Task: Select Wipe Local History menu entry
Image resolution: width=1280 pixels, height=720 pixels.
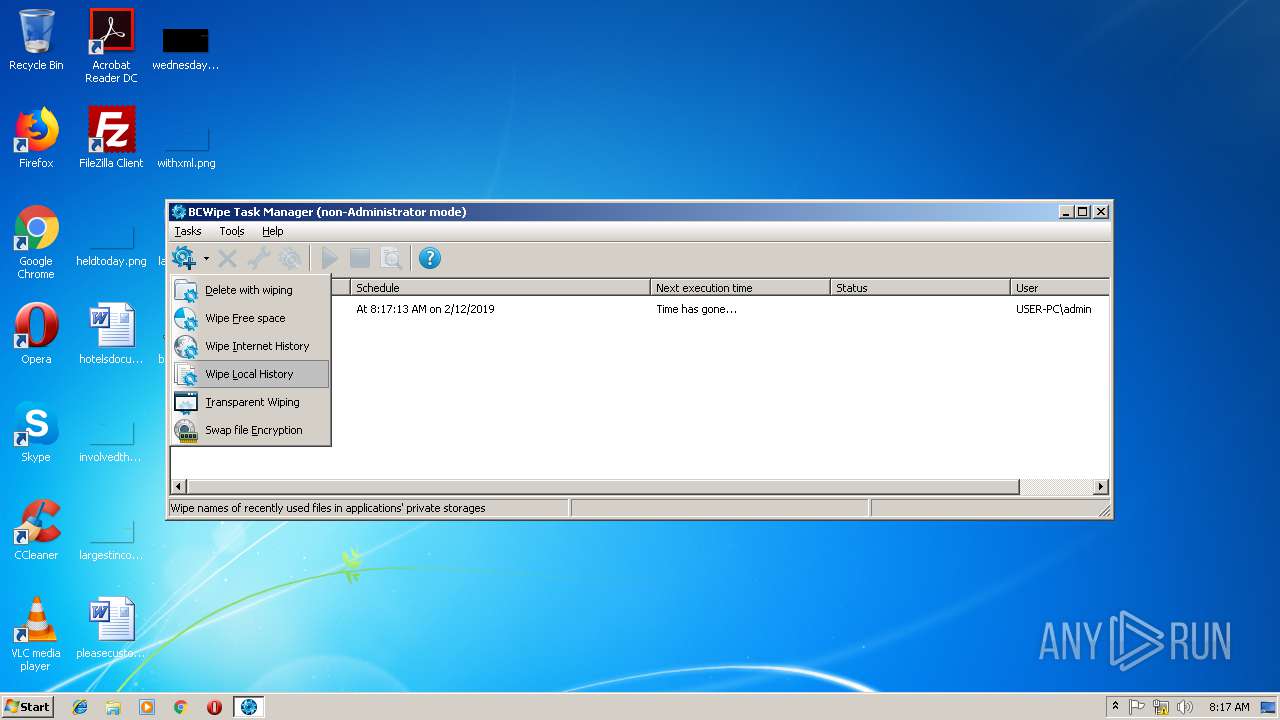Action: pyautogui.click(x=250, y=374)
